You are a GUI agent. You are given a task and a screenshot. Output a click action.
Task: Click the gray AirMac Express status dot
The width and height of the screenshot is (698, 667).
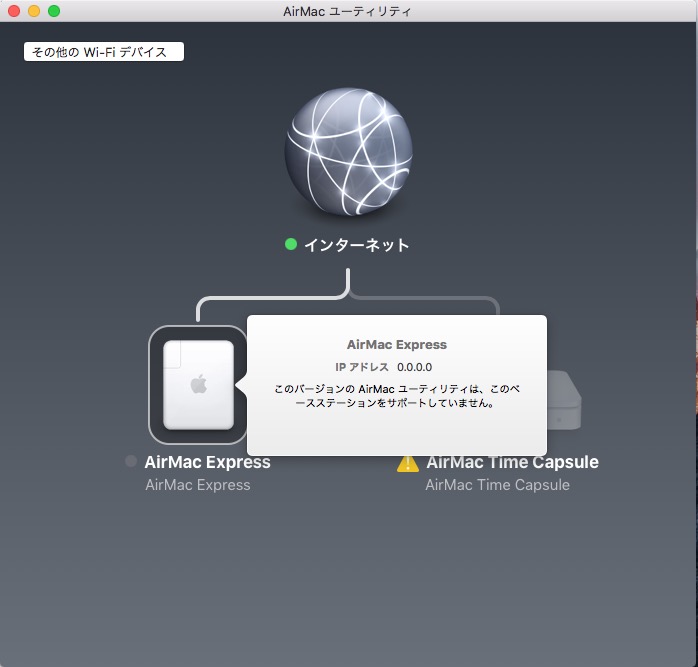tap(131, 461)
